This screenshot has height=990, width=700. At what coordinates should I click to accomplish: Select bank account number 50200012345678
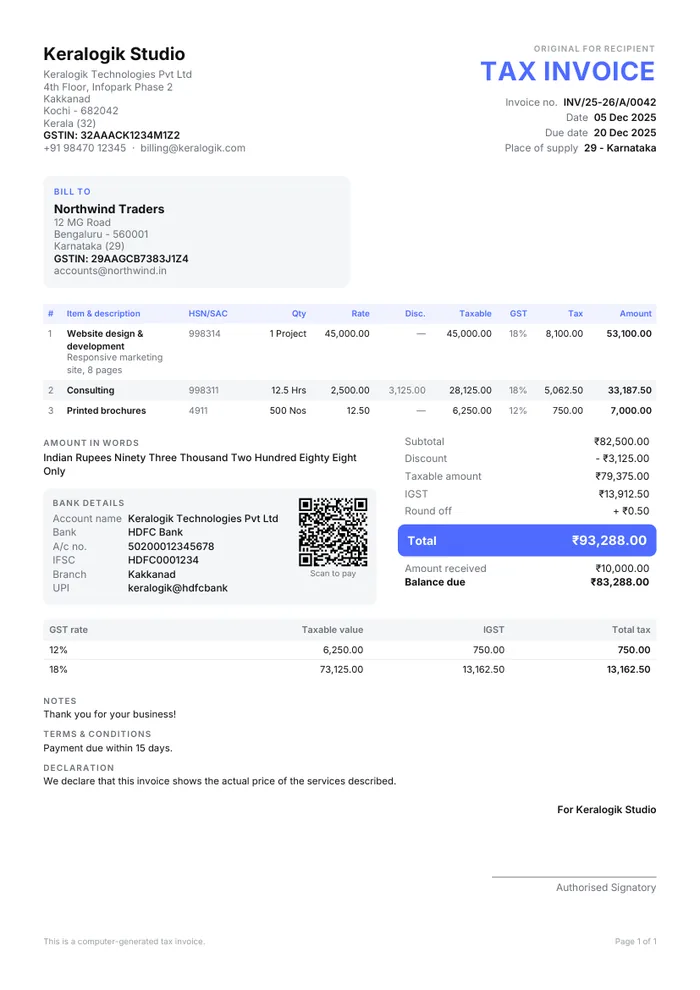pos(171,546)
